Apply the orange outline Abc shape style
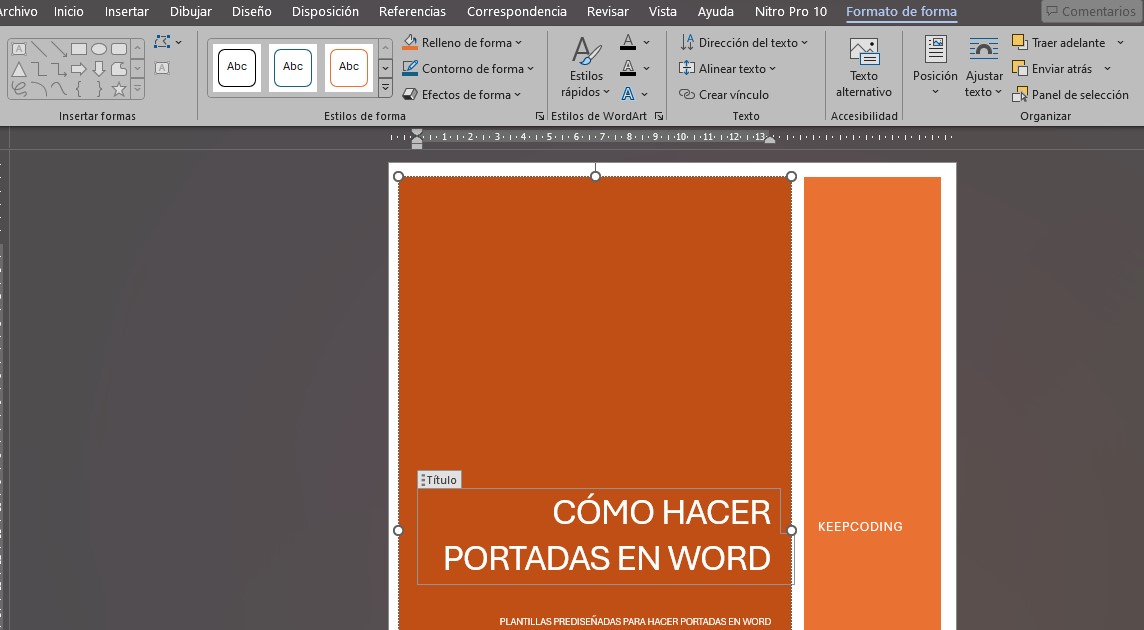This screenshot has width=1144, height=630. point(349,67)
